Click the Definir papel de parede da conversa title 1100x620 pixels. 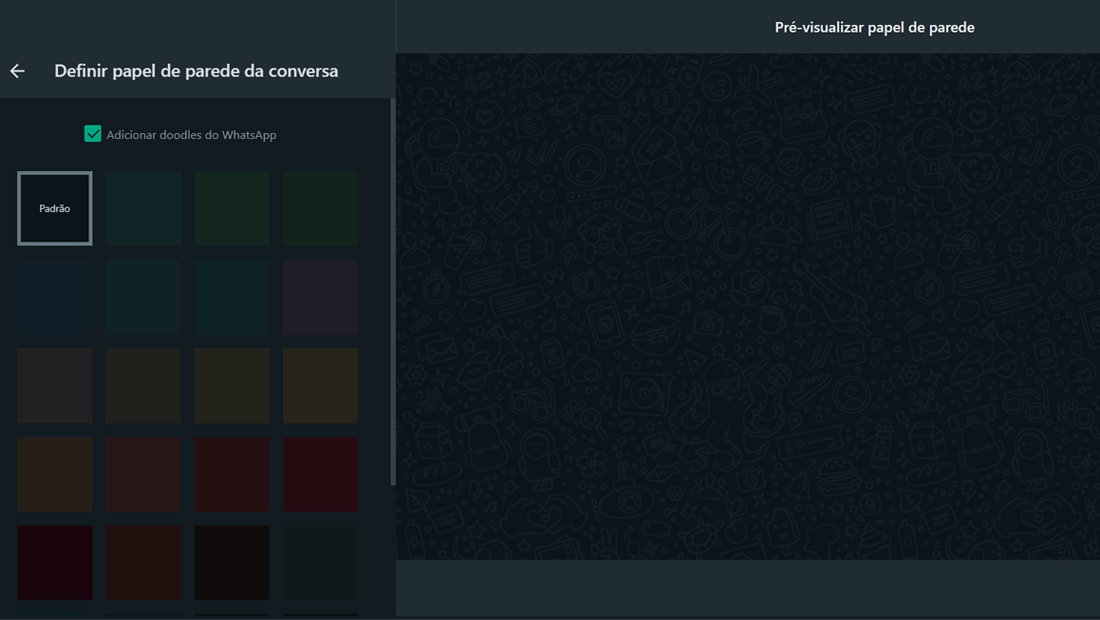click(x=196, y=71)
